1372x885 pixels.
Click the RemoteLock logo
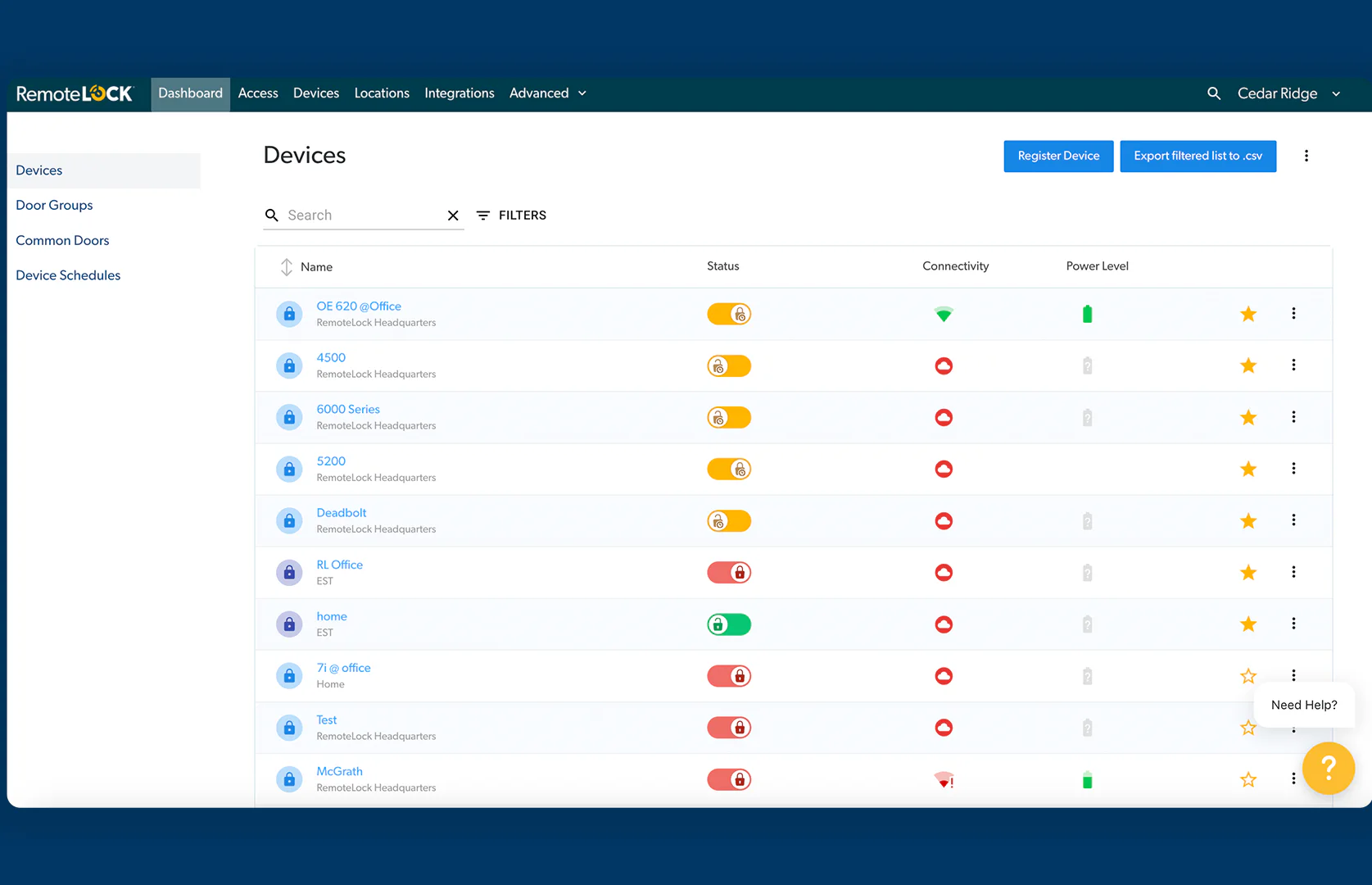[75, 93]
